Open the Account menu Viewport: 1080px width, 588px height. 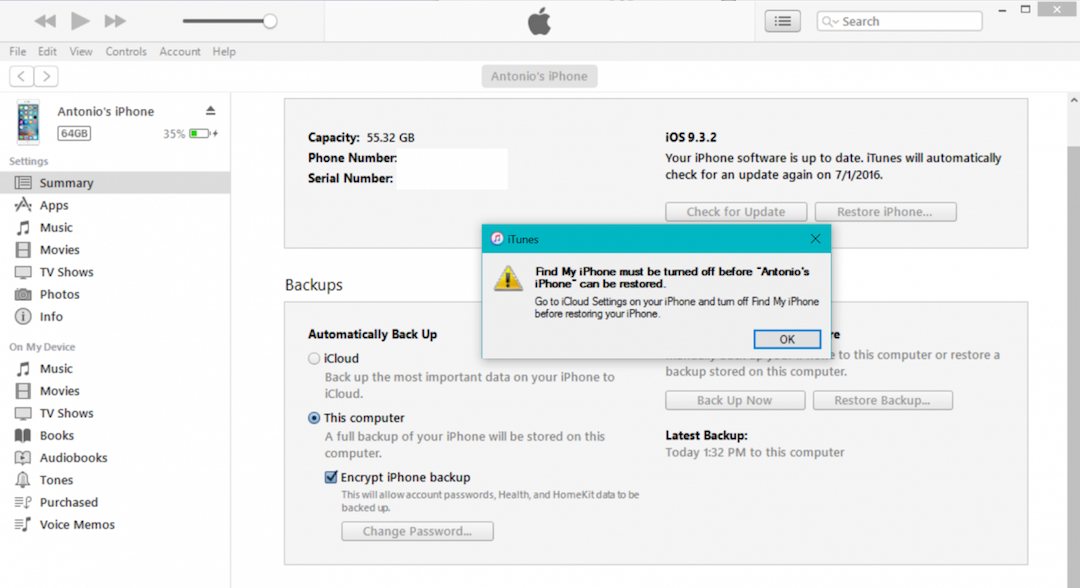pyautogui.click(x=180, y=51)
